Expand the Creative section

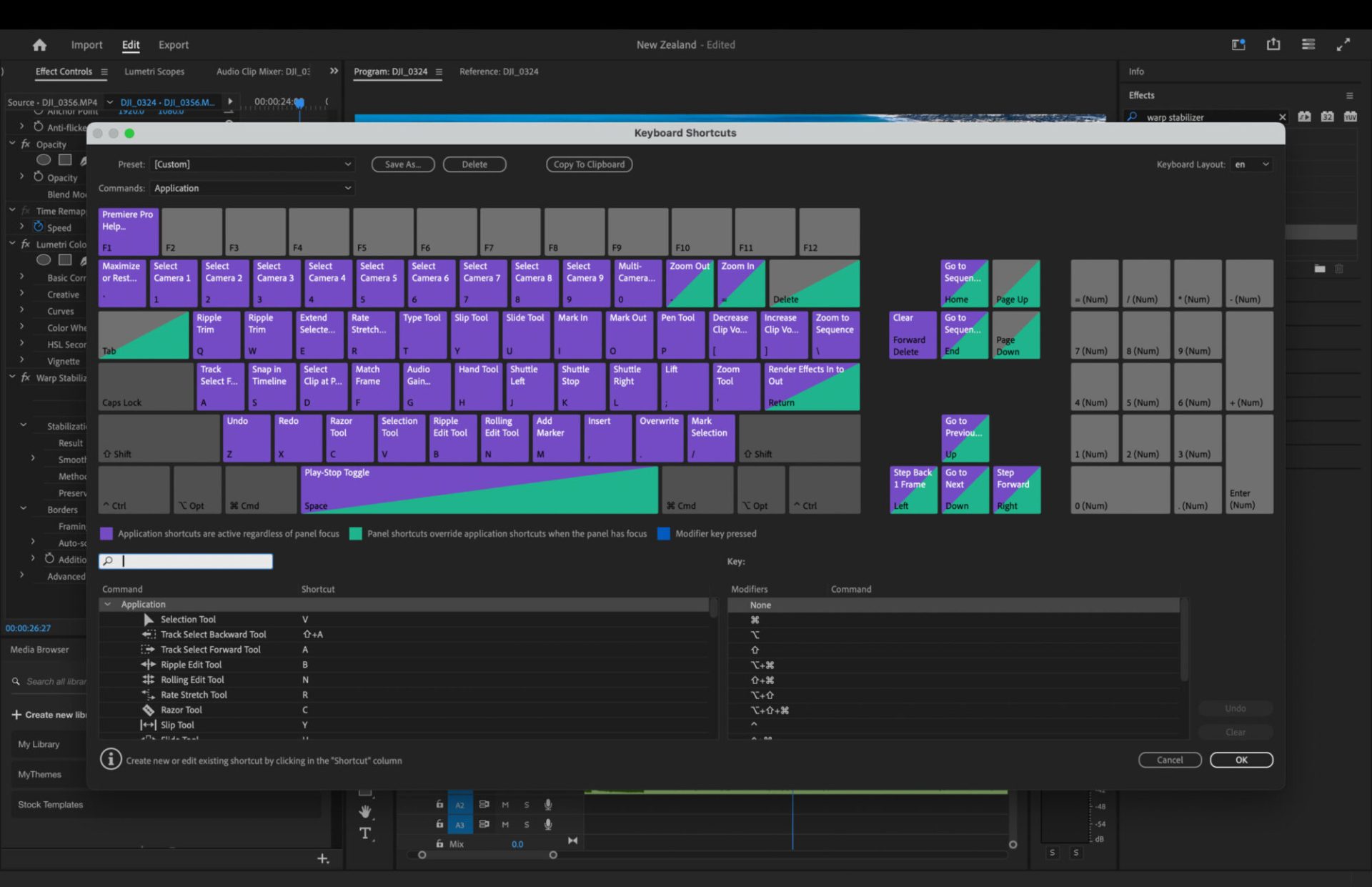tap(21, 293)
